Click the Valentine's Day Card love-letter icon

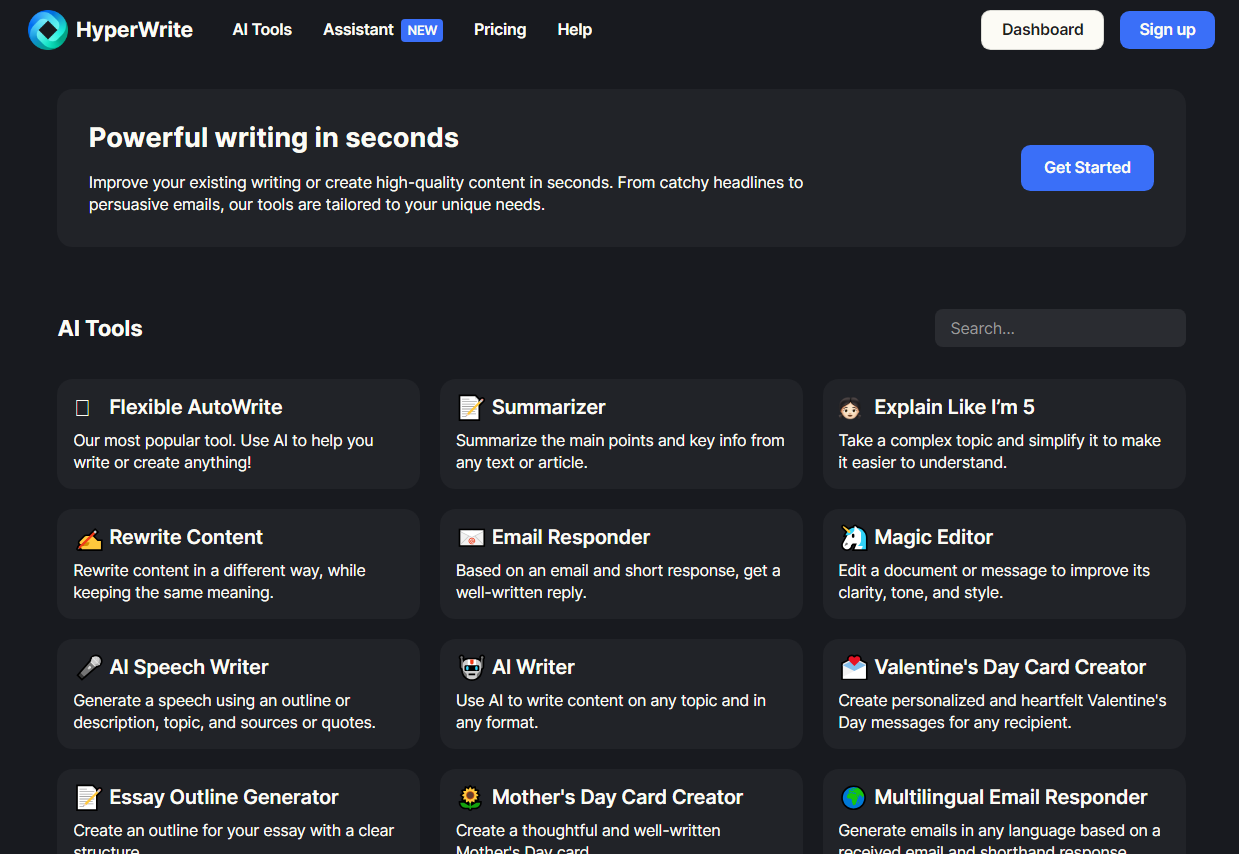(x=853, y=667)
